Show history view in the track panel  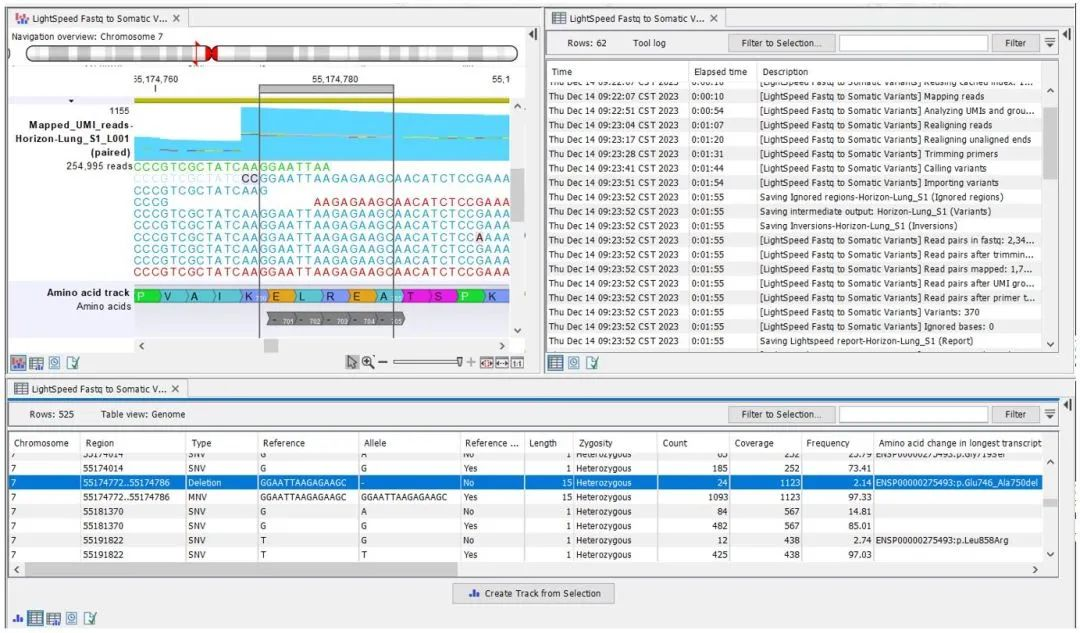tap(54, 363)
